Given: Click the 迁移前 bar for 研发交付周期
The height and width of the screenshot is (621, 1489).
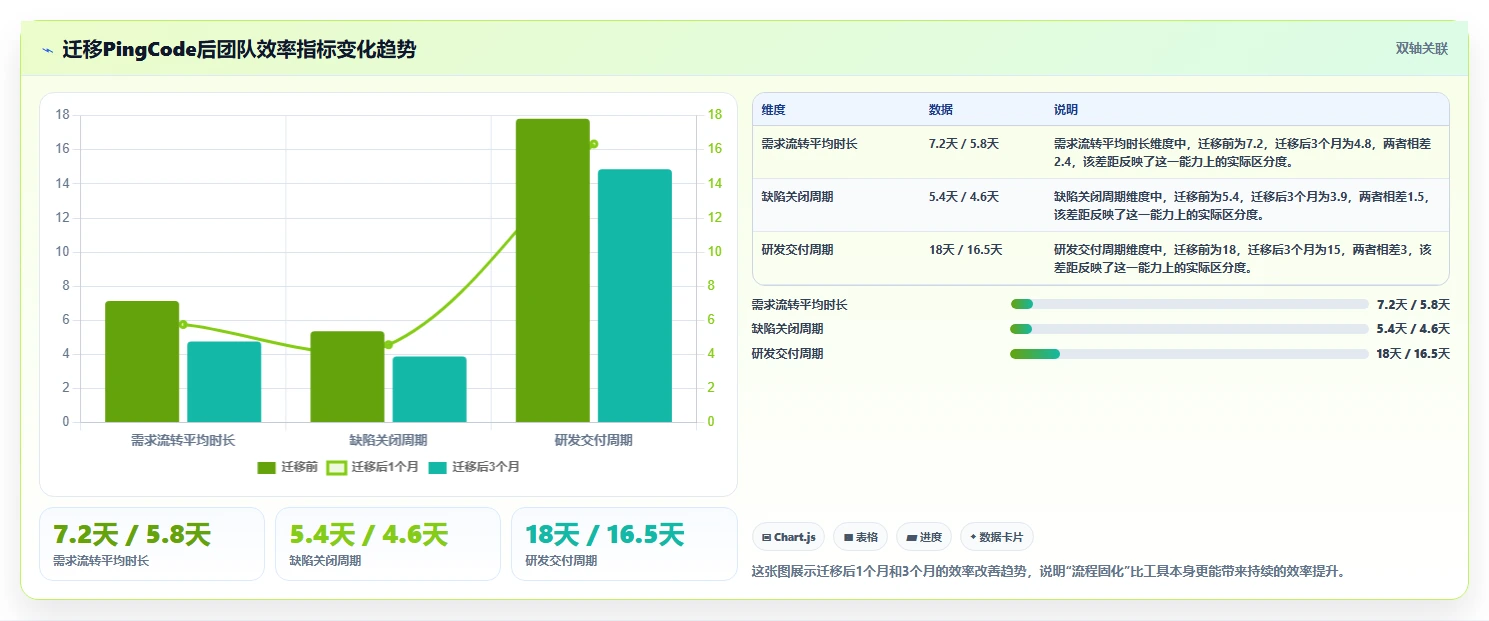Looking at the screenshot, I should point(553,270).
